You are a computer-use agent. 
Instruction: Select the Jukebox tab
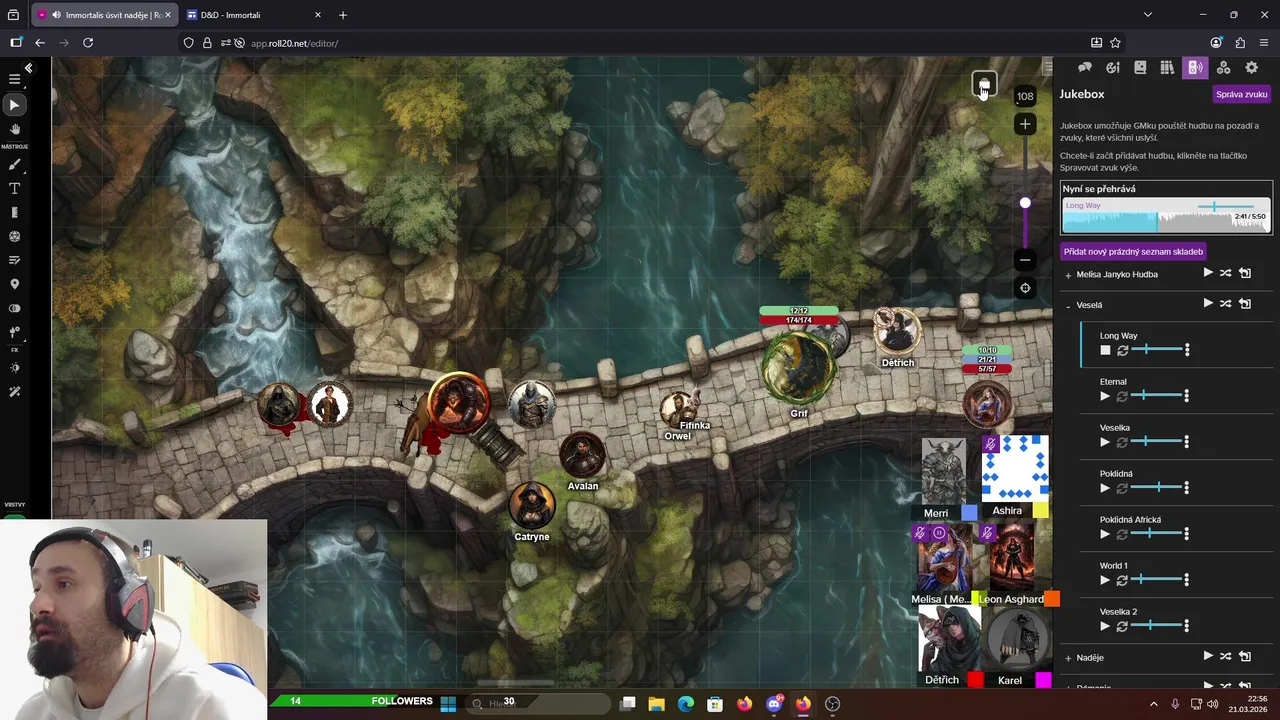1194,68
